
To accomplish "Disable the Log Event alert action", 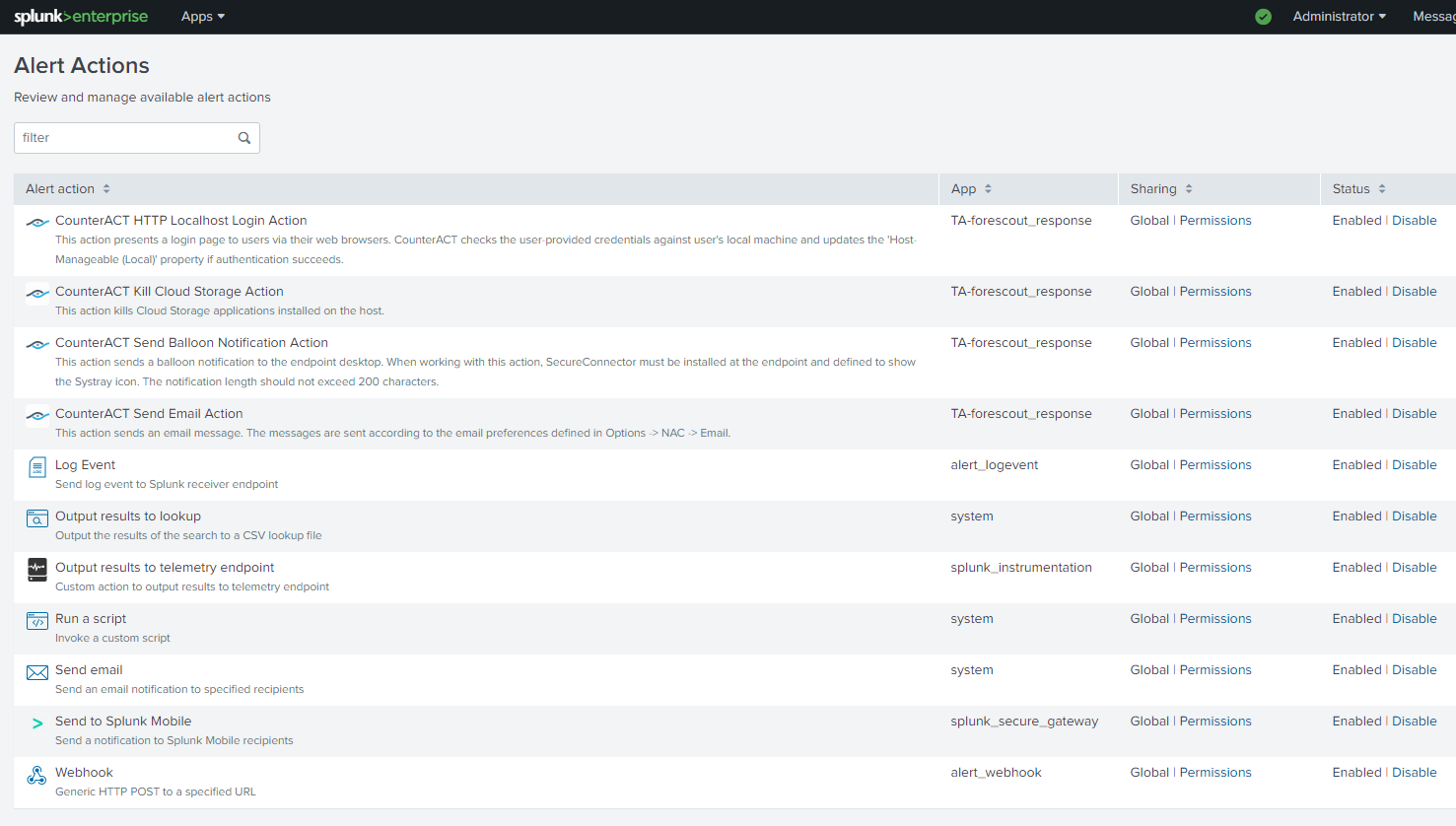I will [1415, 465].
